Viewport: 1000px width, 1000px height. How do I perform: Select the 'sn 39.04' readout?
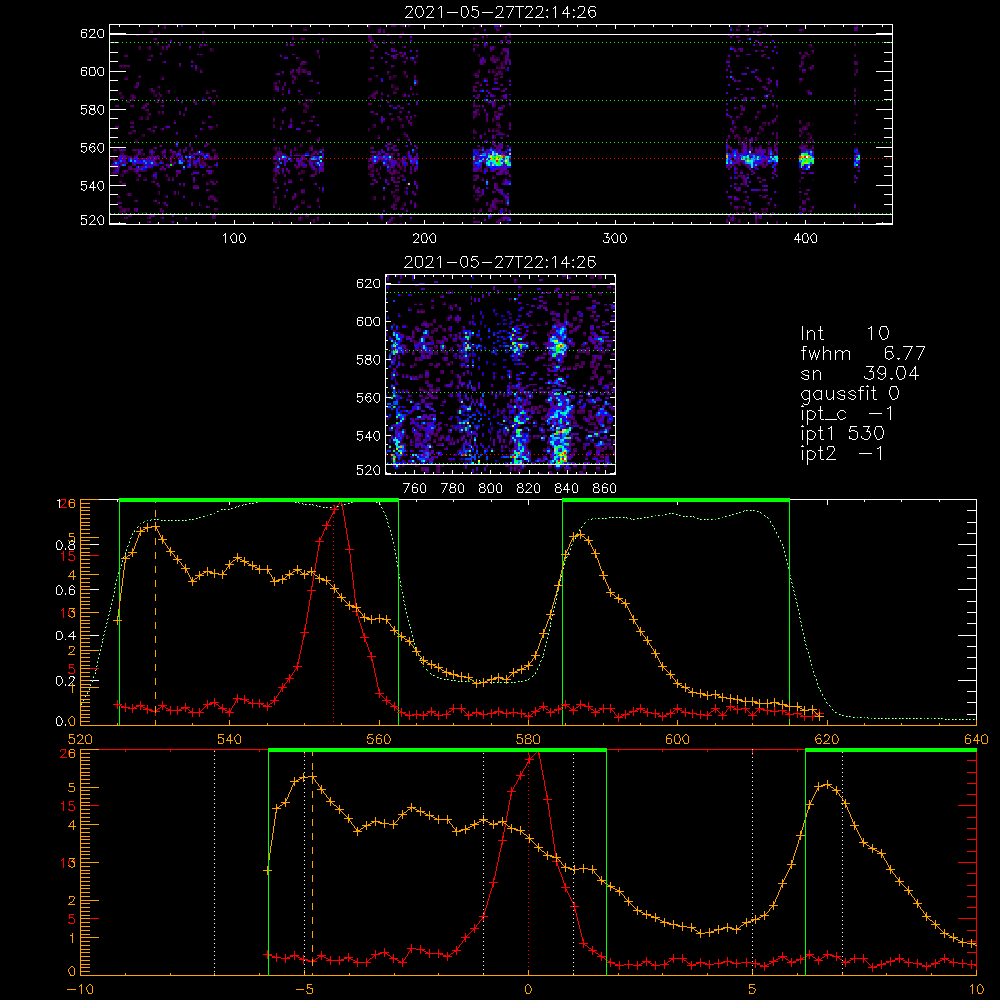pos(860,373)
